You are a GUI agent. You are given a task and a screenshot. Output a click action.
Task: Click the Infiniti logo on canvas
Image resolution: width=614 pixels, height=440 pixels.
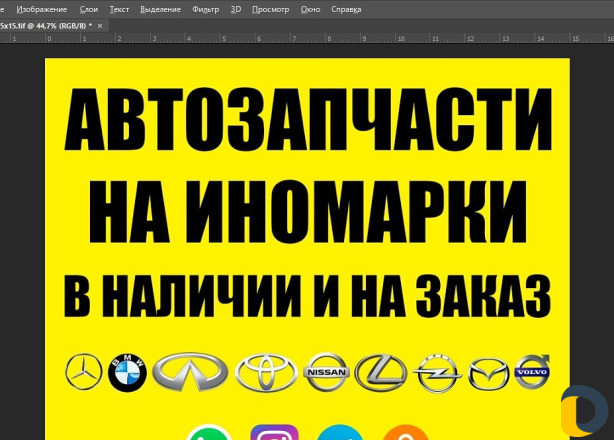(190, 371)
